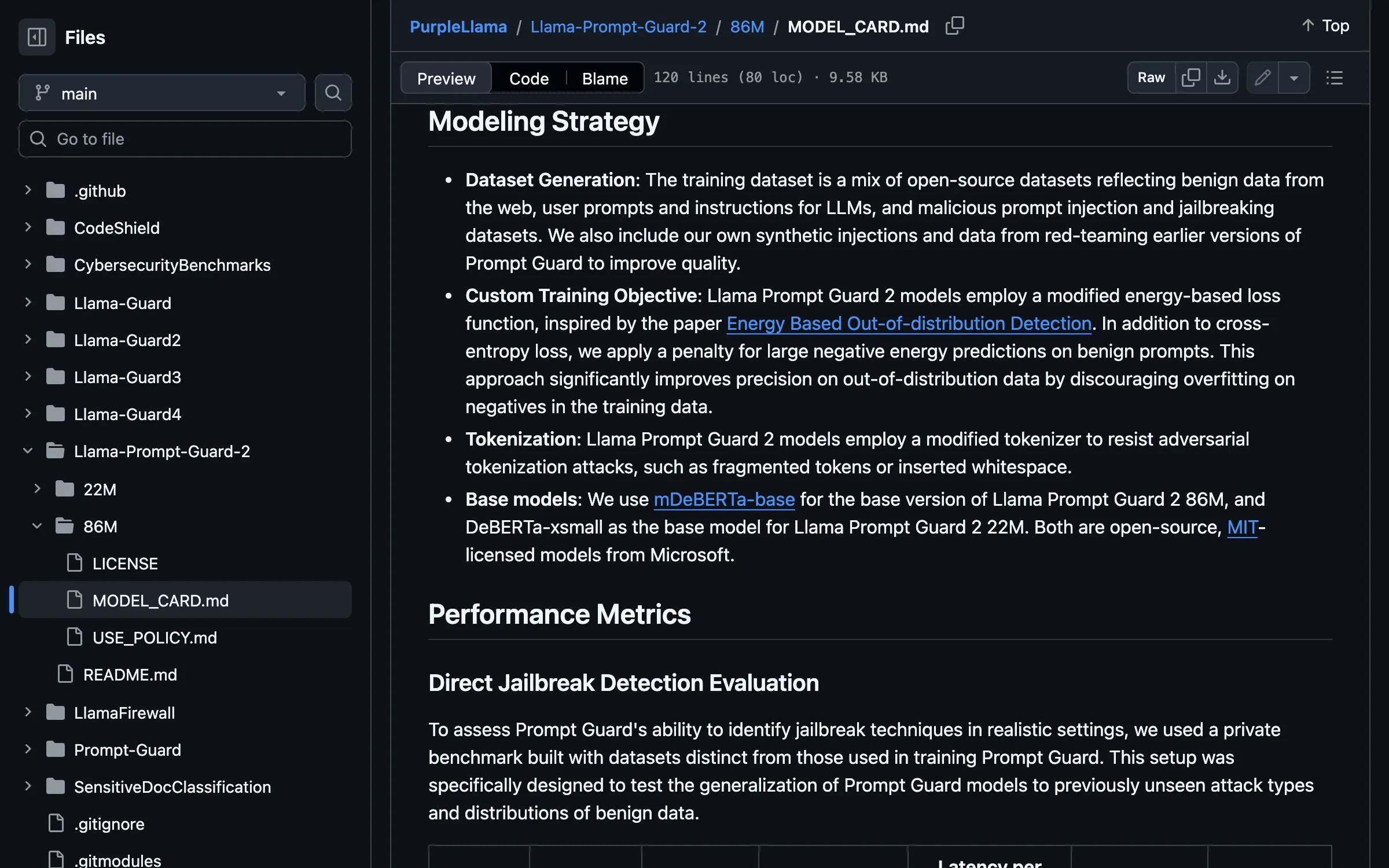The width and height of the screenshot is (1389, 868).
Task: Open the MIT license link
Action: coord(1242,527)
